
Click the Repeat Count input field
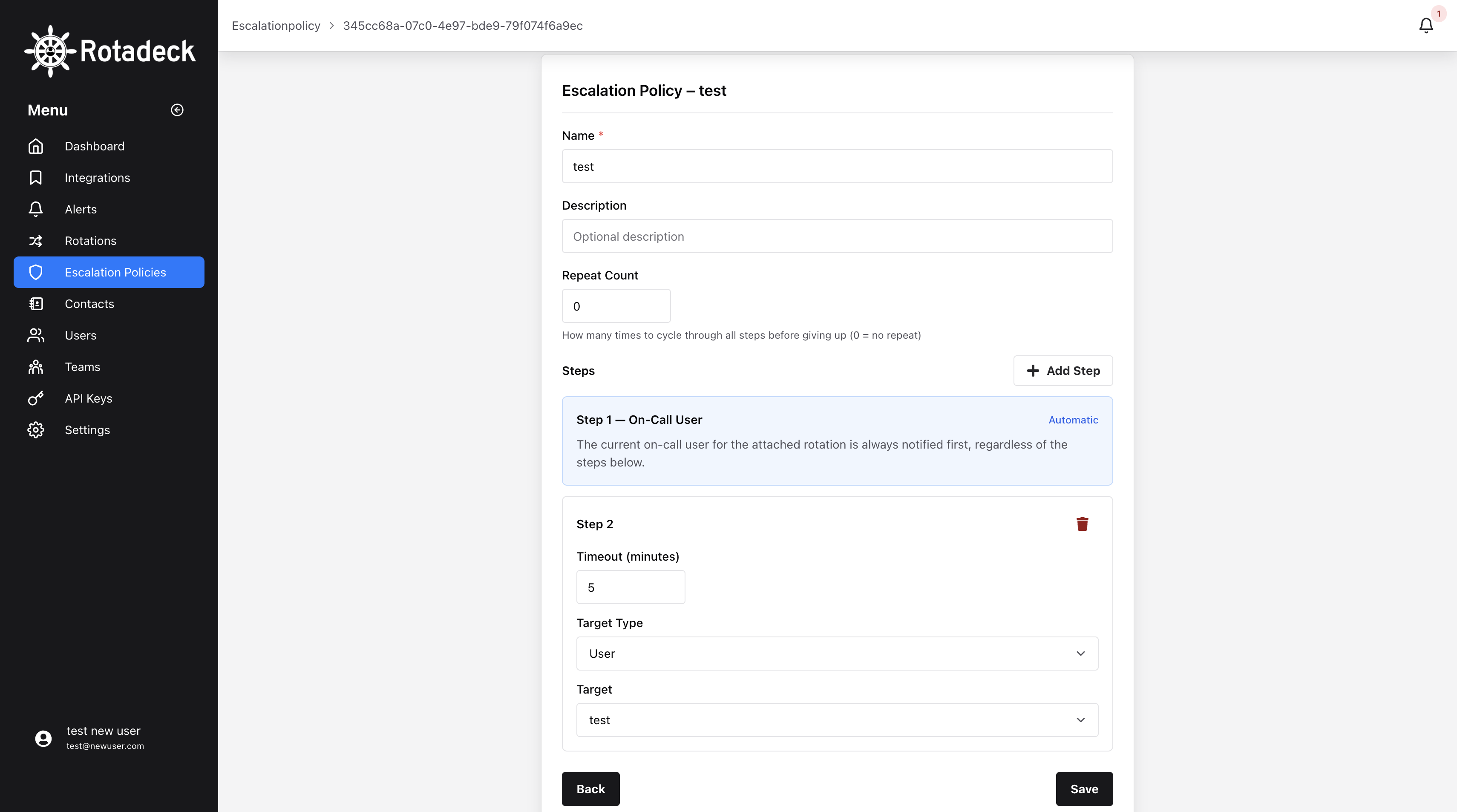coord(616,306)
